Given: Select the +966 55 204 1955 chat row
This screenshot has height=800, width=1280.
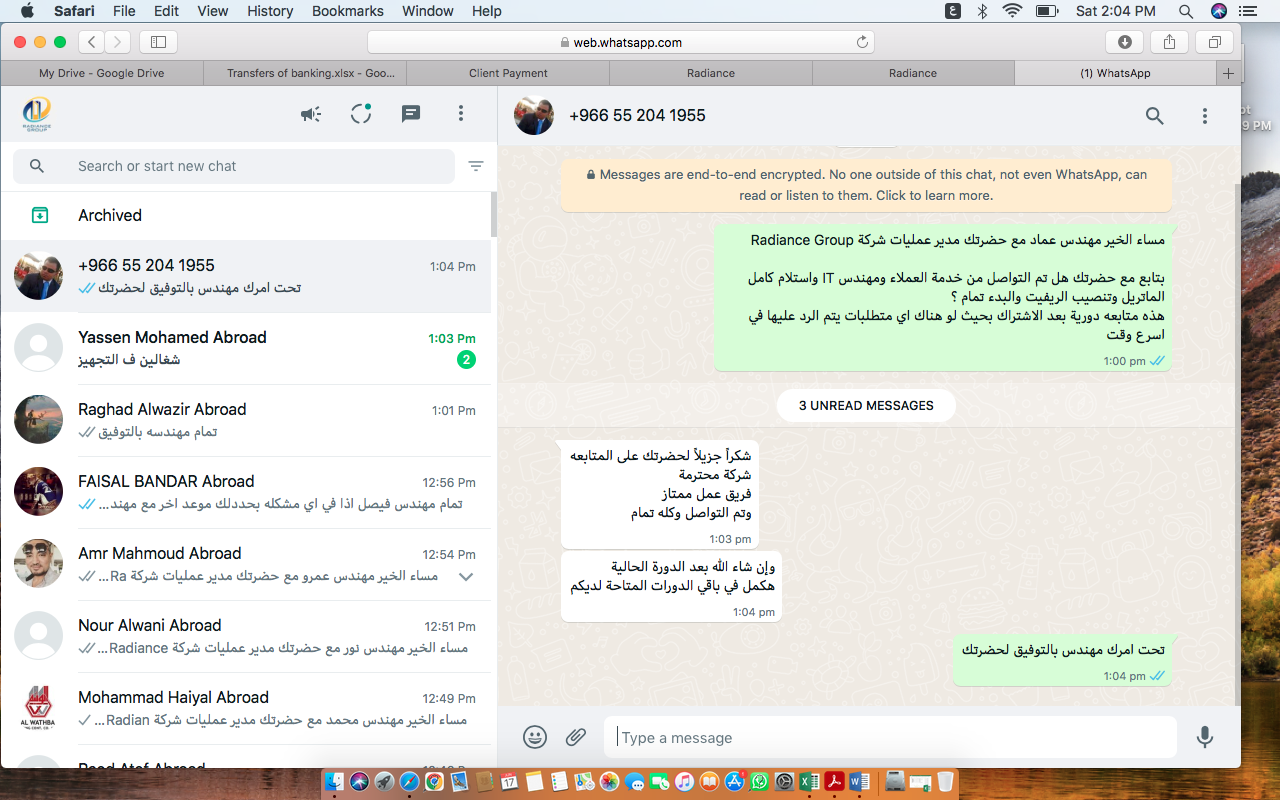Looking at the screenshot, I should coord(245,276).
